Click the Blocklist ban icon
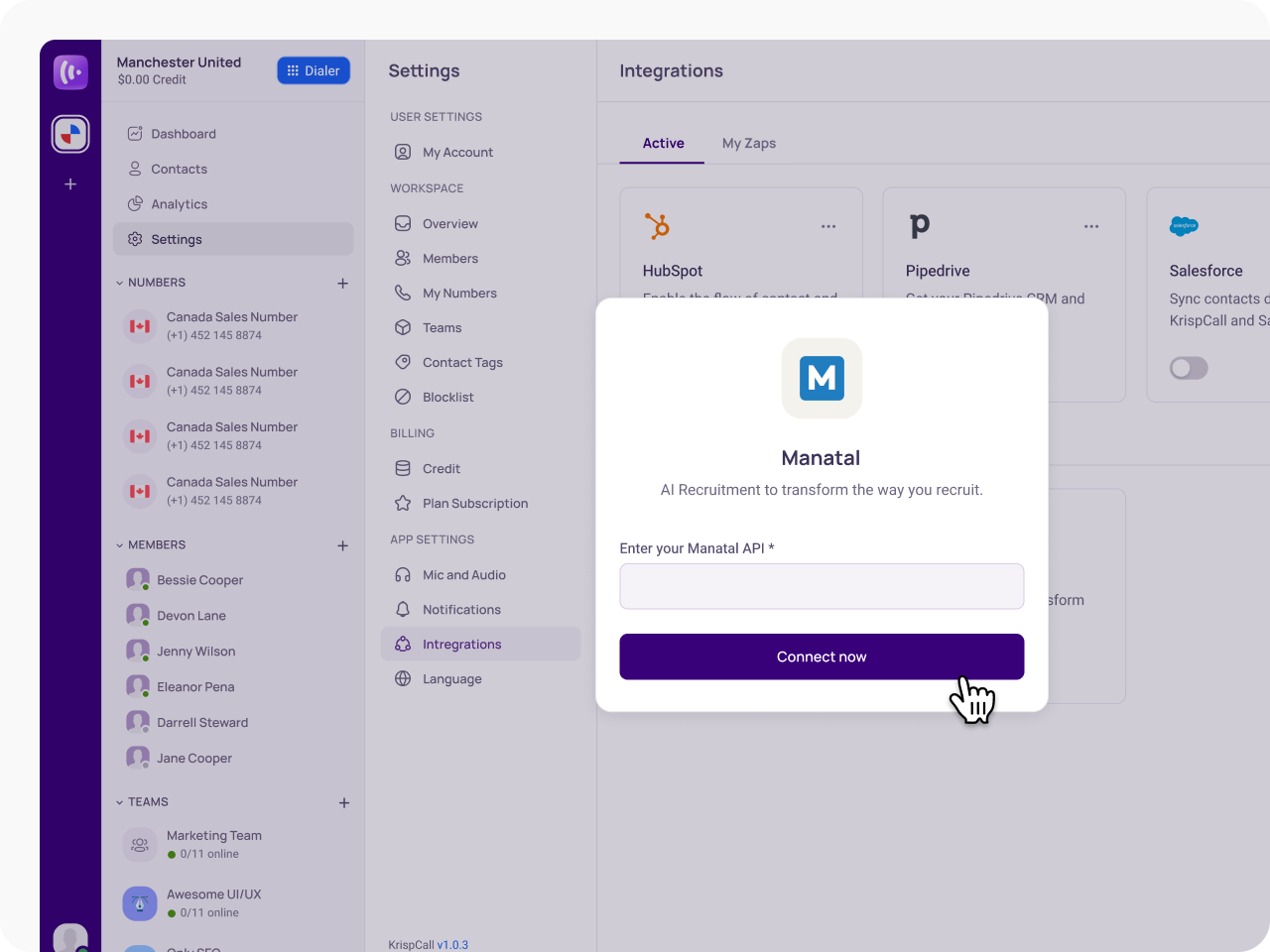 pos(403,397)
